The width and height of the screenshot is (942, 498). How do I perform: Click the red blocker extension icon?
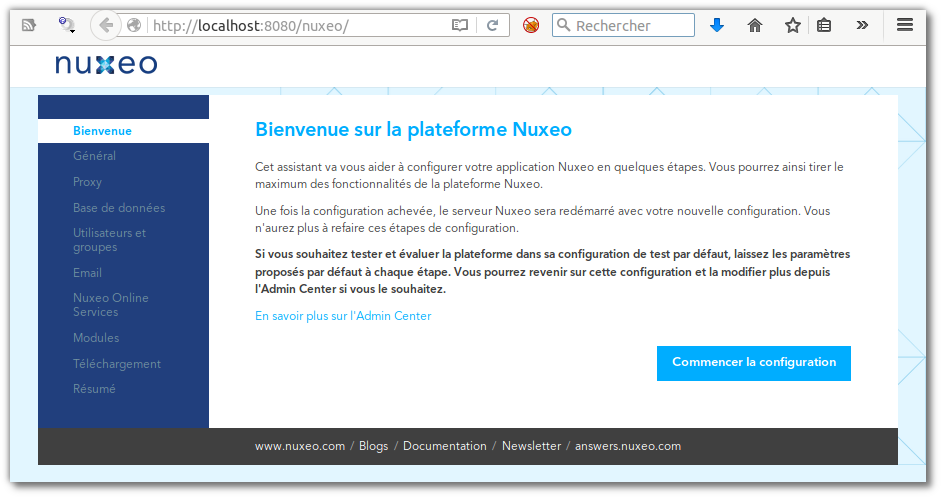[531, 25]
